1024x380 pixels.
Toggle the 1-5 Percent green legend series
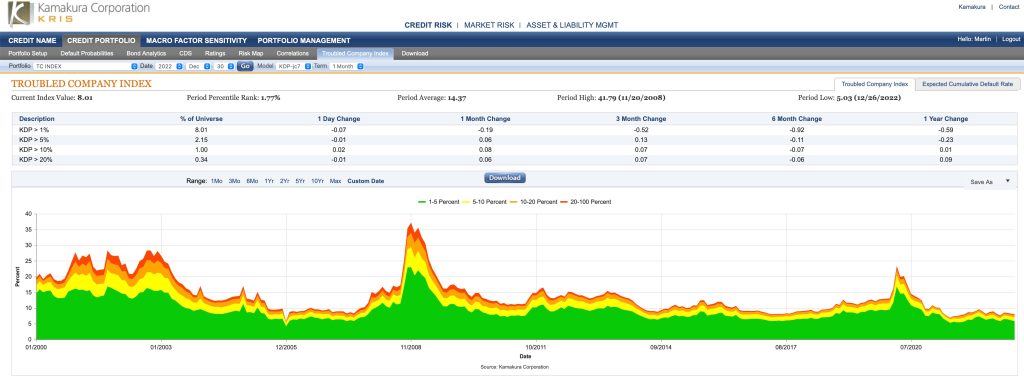click(x=438, y=202)
